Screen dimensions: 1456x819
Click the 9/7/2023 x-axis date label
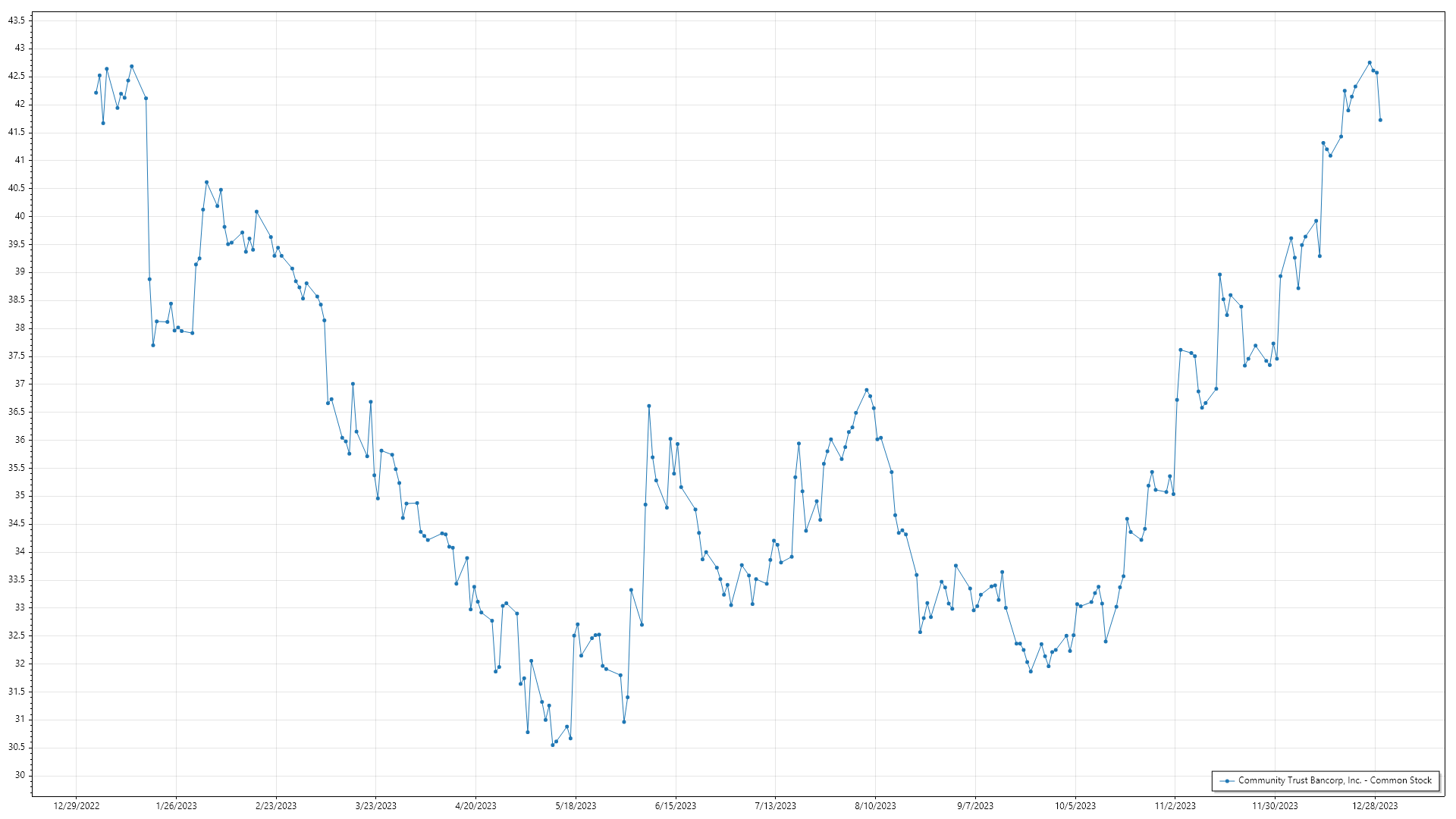(x=975, y=805)
